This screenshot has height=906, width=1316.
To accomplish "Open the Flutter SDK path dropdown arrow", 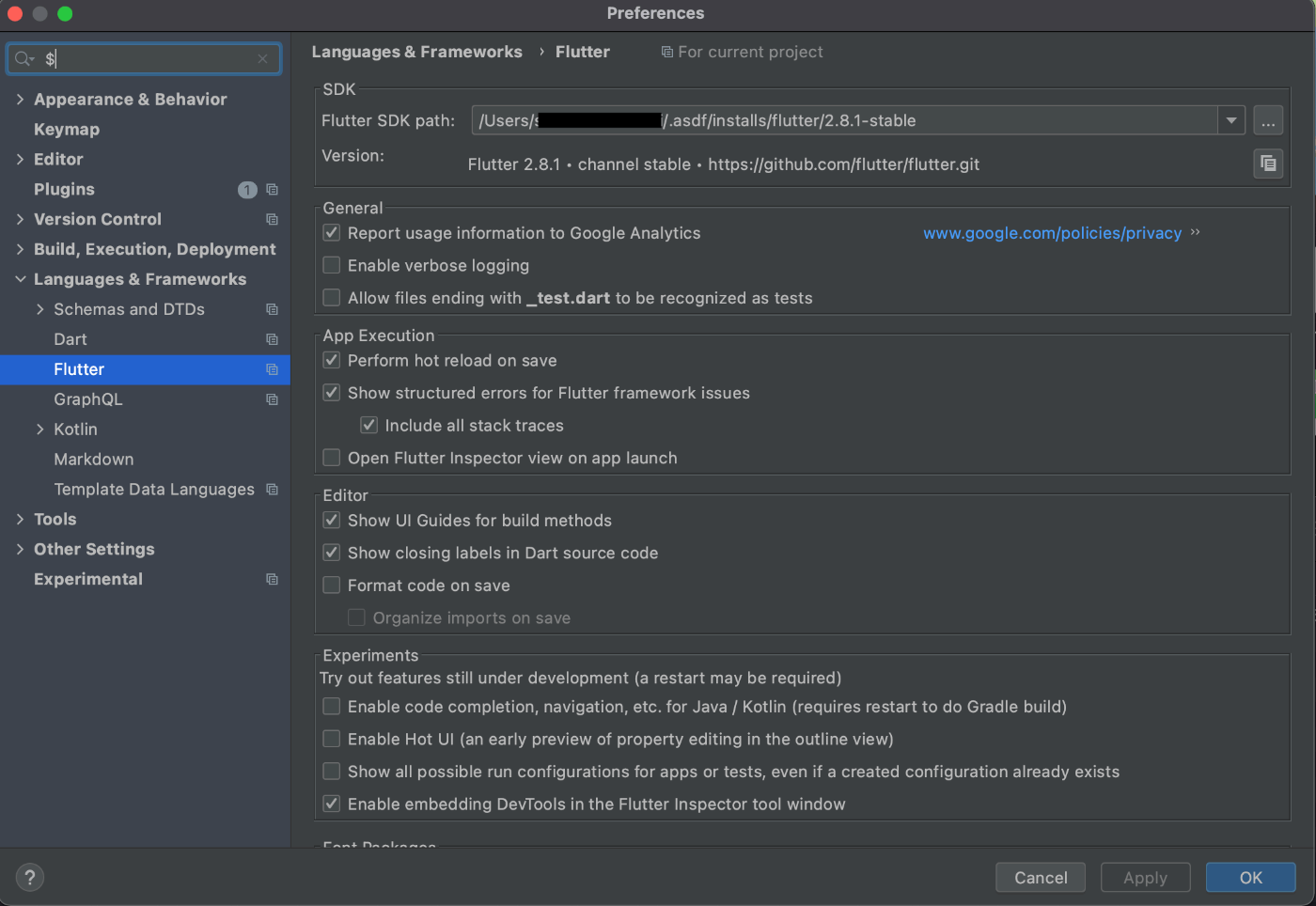I will 1231,120.
